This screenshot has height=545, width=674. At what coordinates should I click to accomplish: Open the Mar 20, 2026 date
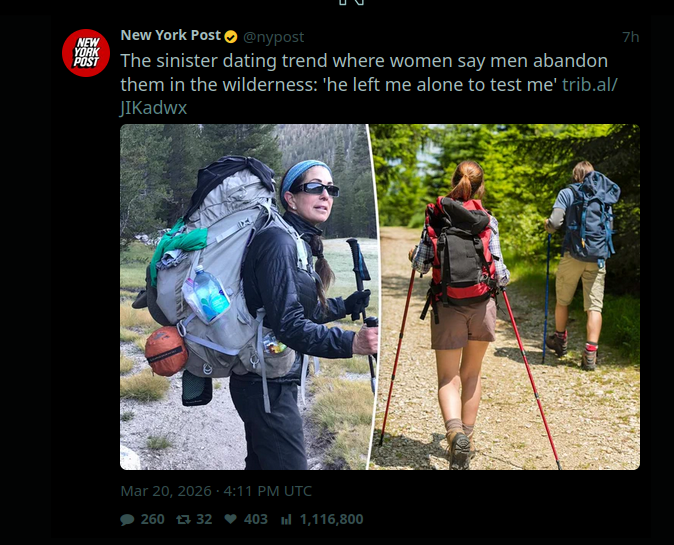(x=166, y=491)
